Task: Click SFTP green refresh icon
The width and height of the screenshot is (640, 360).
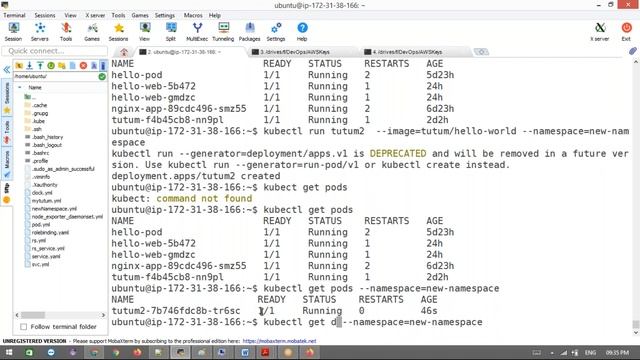Action: [51, 65]
